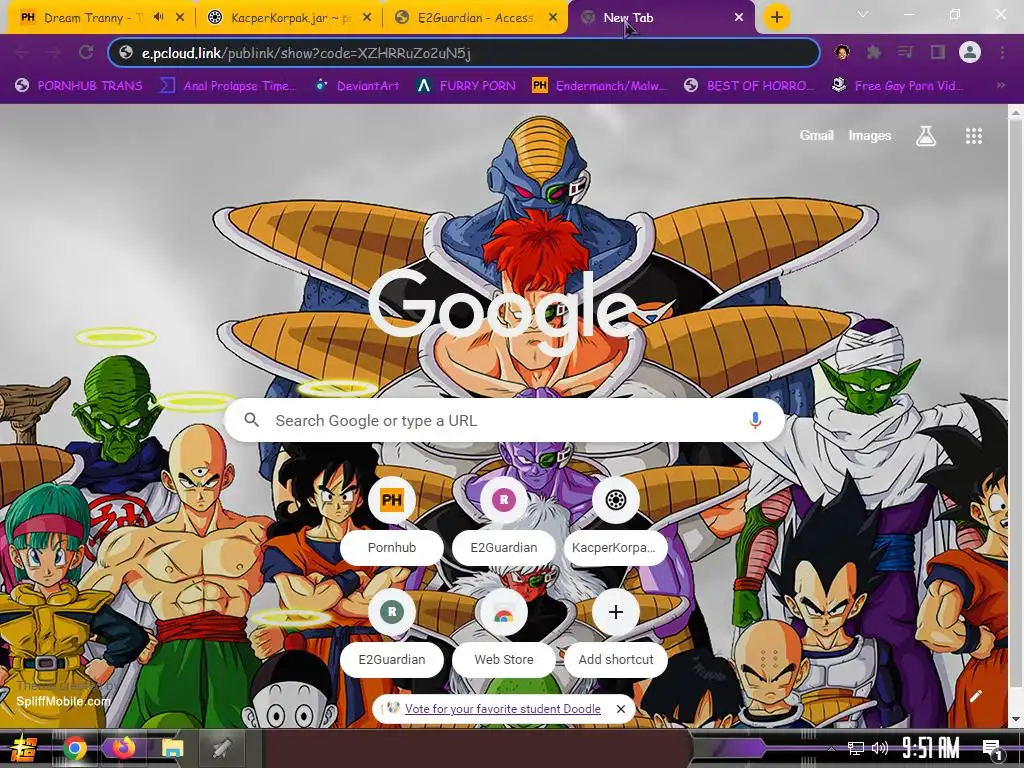Go back with the back arrow
Screen dimensions: 1024x768
tap(22, 53)
